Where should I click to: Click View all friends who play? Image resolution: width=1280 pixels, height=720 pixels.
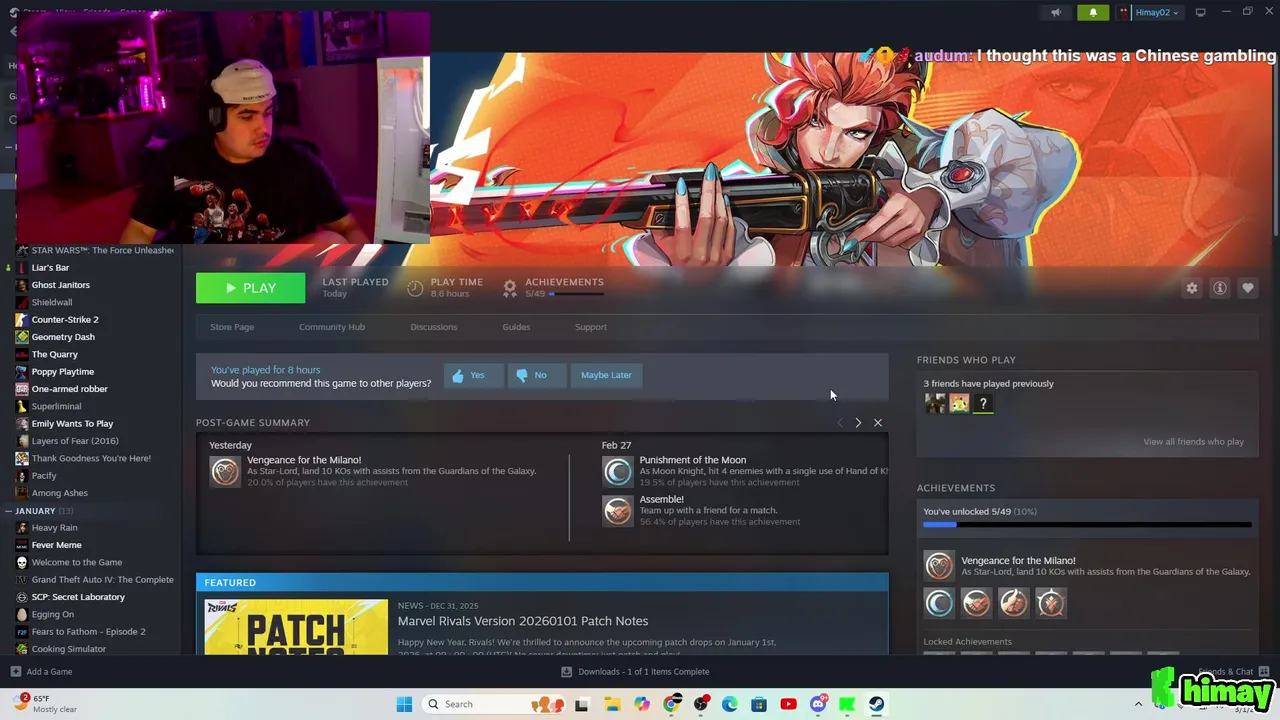1193,442
